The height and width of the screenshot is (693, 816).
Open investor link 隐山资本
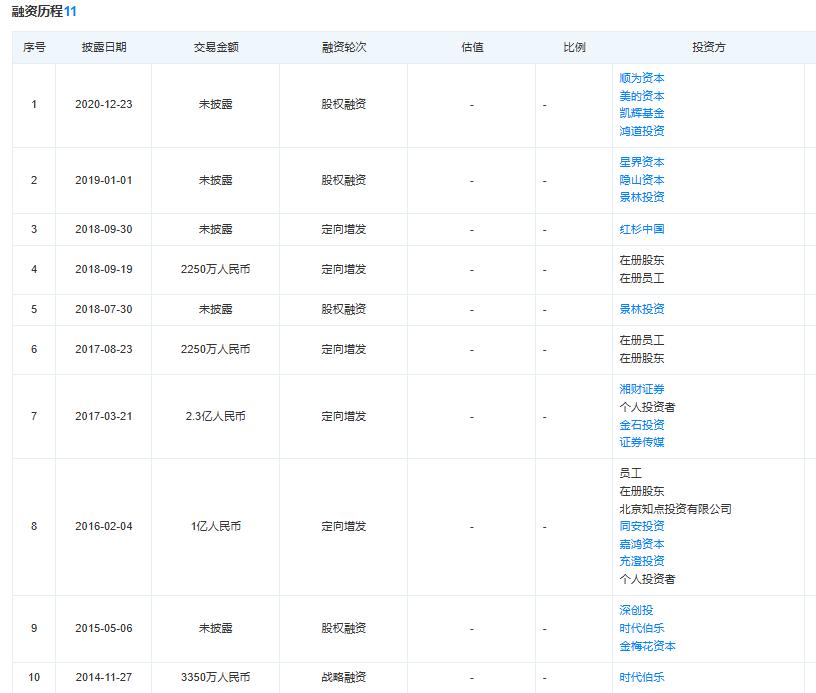coord(642,180)
